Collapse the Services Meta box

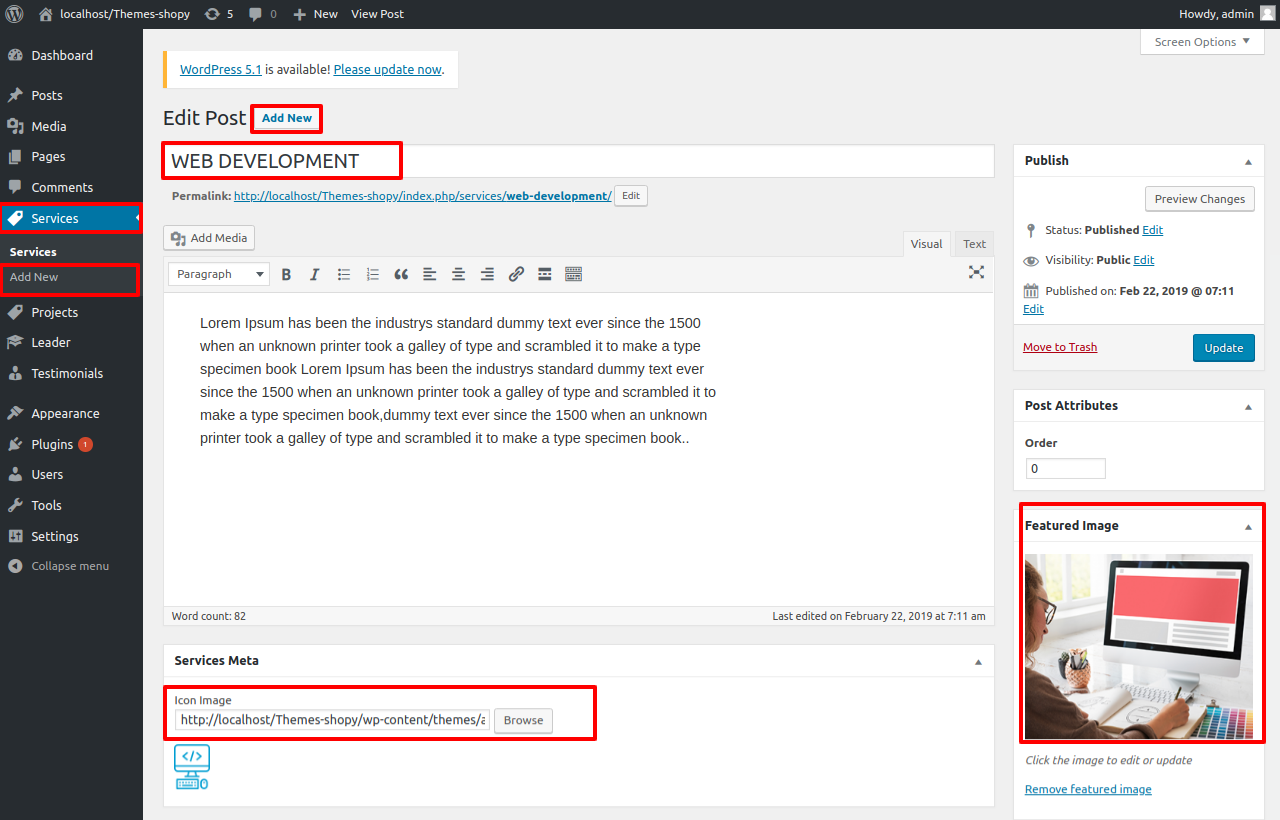click(x=978, y=661)
